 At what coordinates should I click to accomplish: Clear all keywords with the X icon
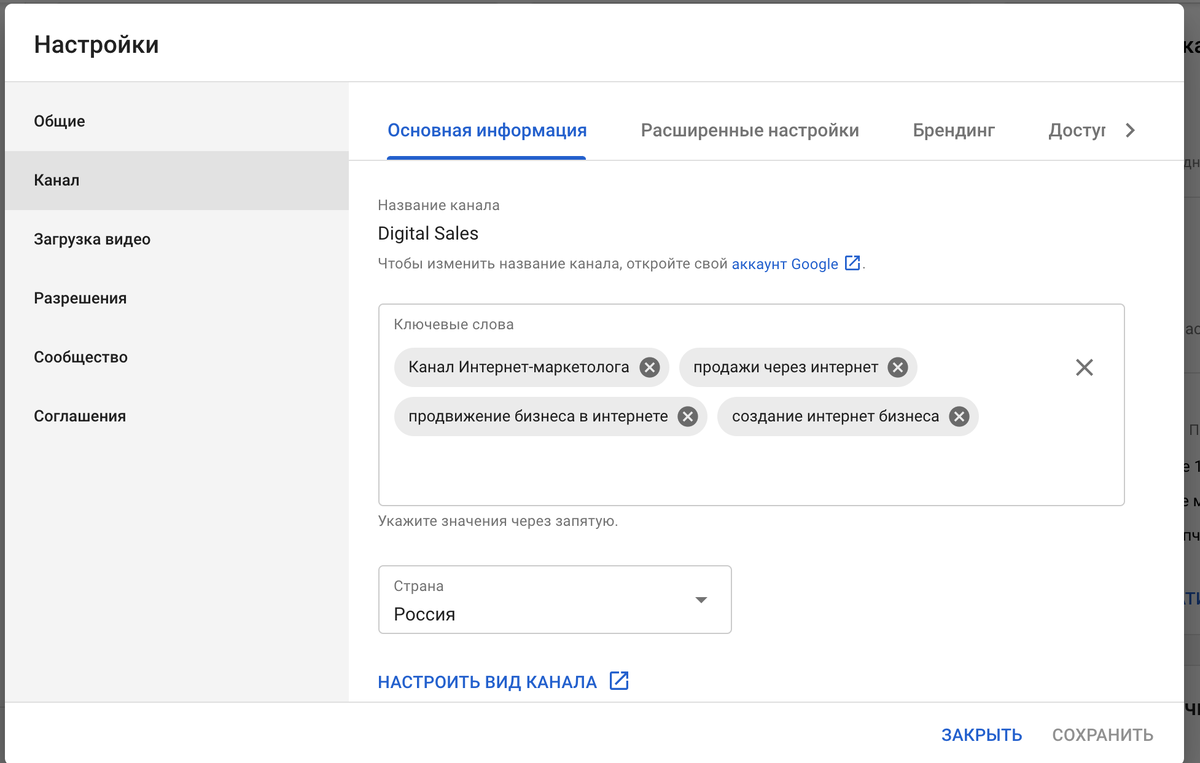(1084, 367)
